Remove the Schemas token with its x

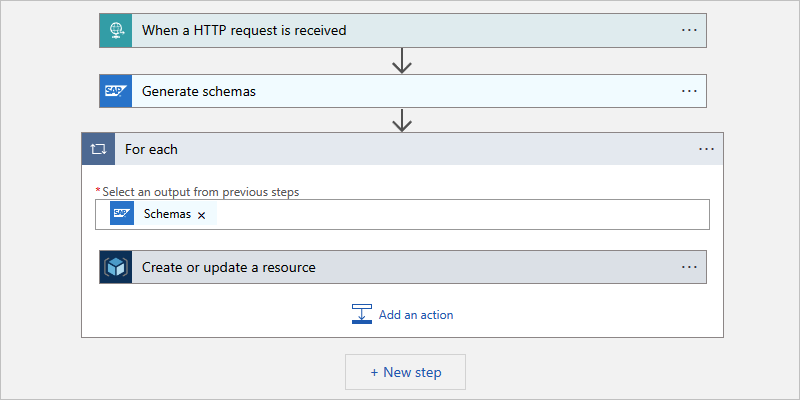pos(202,215)
